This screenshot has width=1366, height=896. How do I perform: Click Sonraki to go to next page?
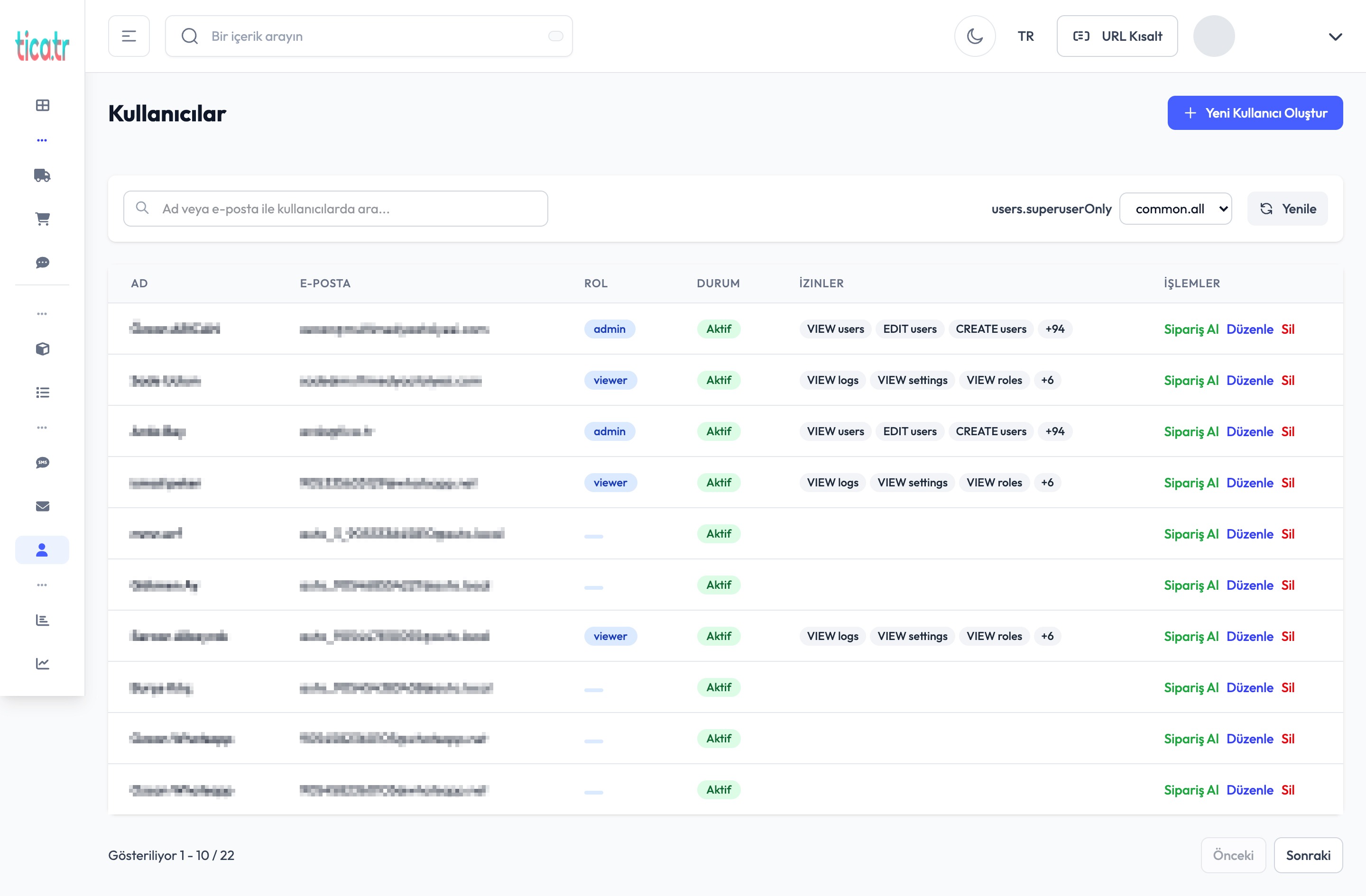[1308, 855]
